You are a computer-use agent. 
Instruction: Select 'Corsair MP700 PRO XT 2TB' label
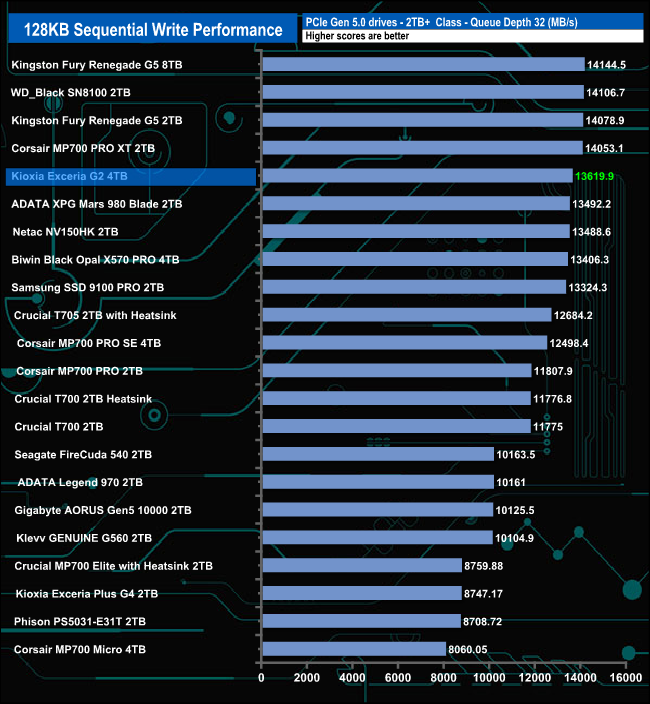coord(83,148)
